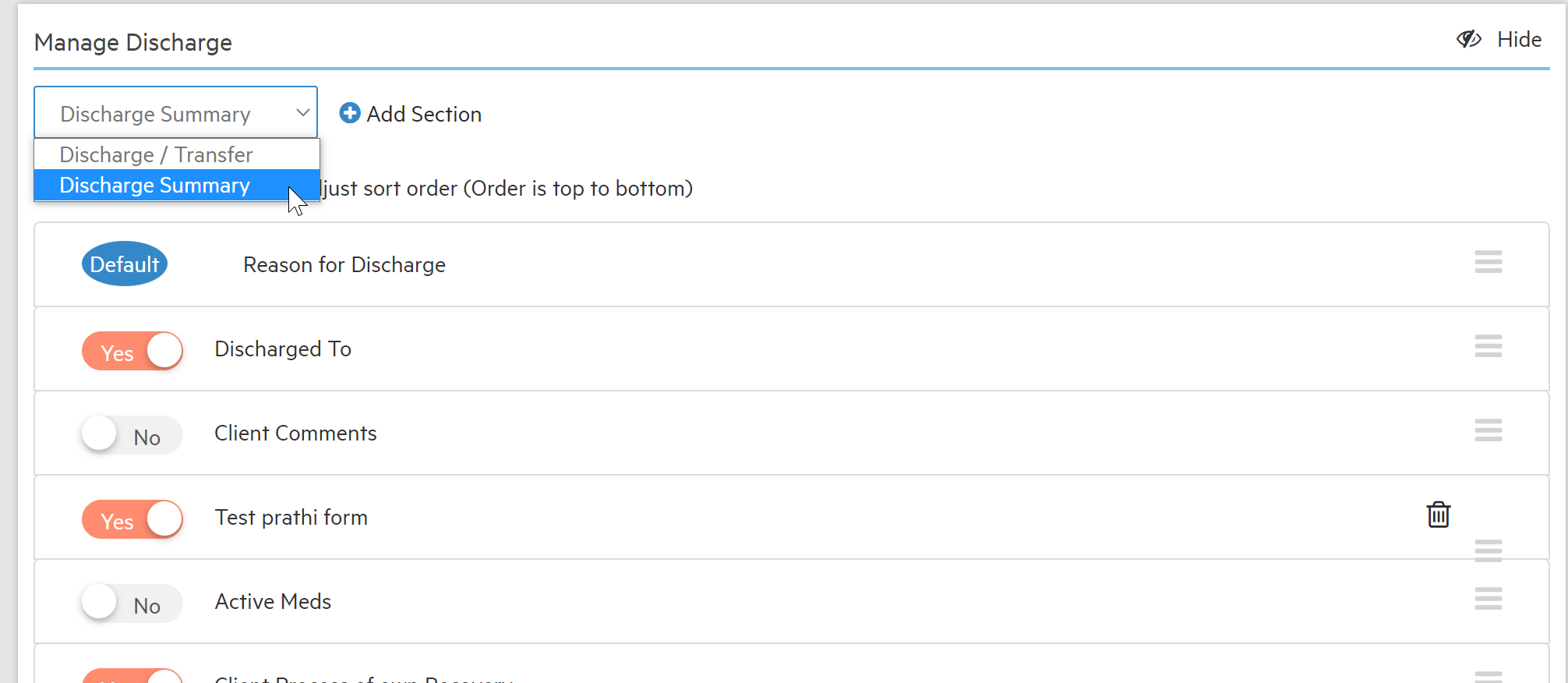Enable the Client Comments toggle
The image size is (1568, 683).
[132, 435]
